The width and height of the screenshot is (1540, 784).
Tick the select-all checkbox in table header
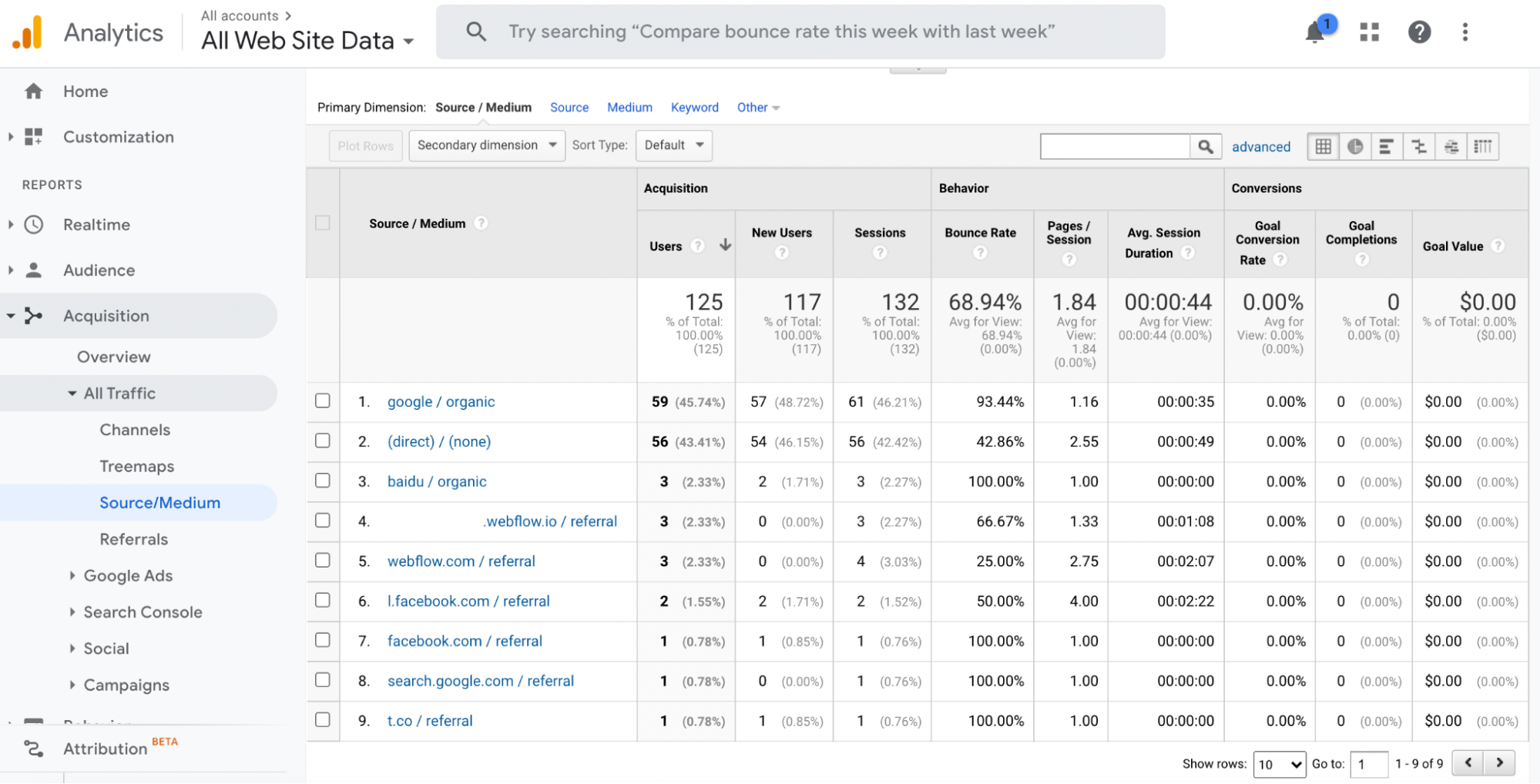(323, 223)
